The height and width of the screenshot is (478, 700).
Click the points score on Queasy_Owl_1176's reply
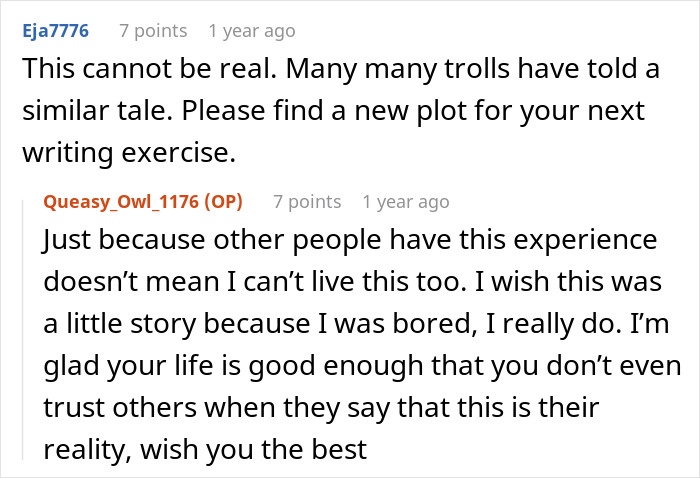[307, 202]
